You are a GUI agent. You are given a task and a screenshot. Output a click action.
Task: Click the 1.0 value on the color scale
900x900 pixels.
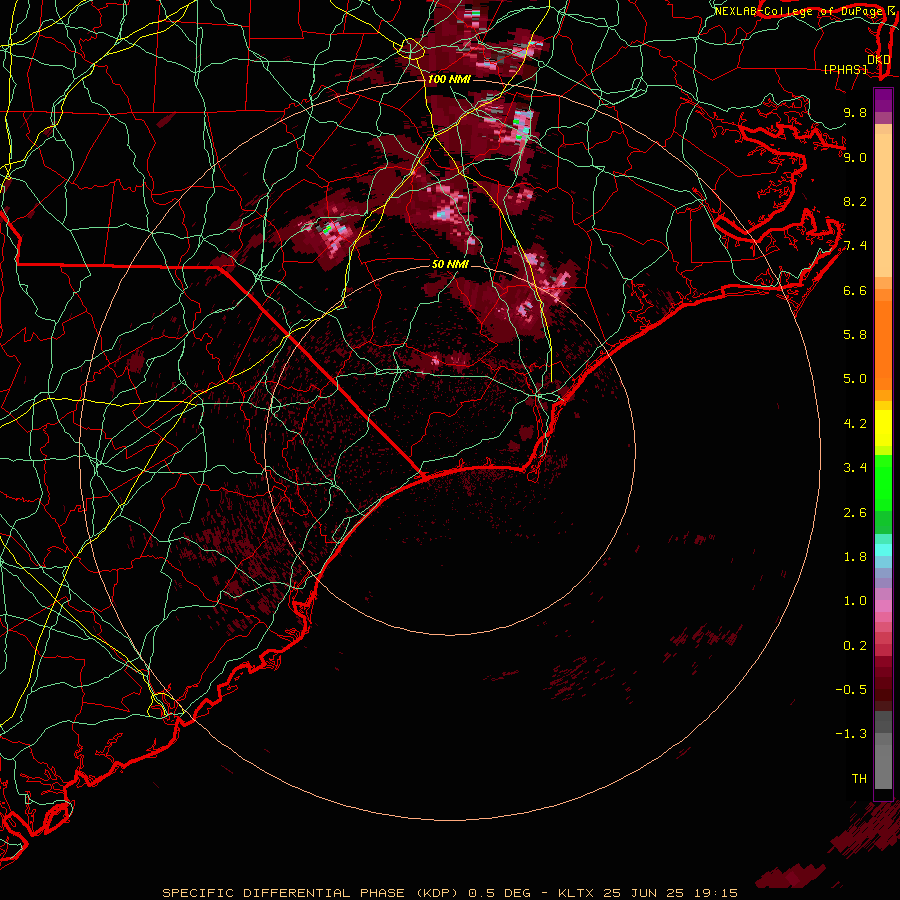[x=855, y=601]
